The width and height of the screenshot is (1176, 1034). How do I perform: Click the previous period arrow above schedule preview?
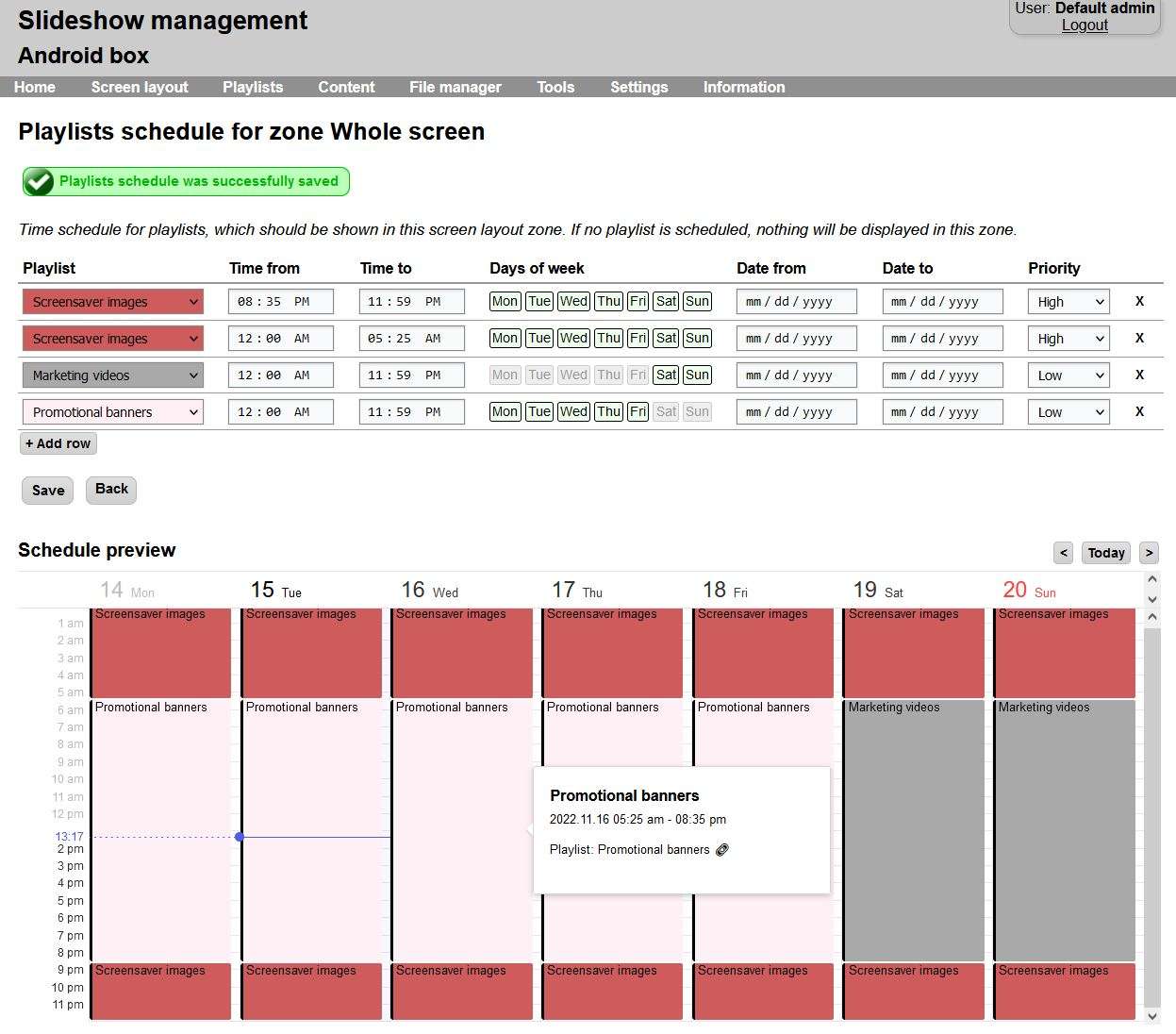1064,553
